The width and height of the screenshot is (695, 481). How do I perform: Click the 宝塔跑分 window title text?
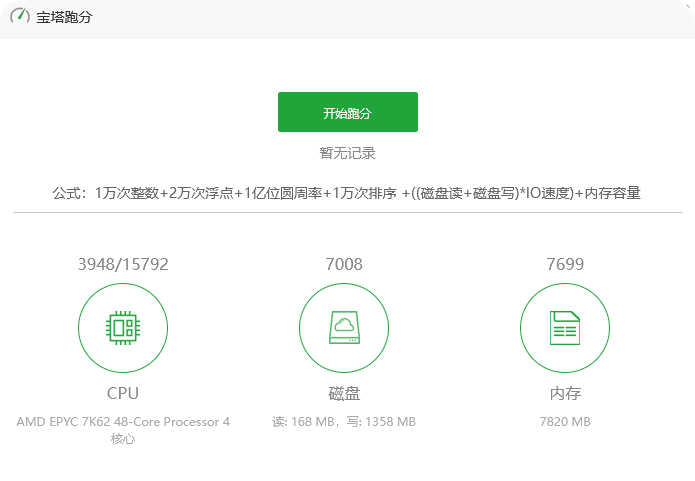click(64, 18)
